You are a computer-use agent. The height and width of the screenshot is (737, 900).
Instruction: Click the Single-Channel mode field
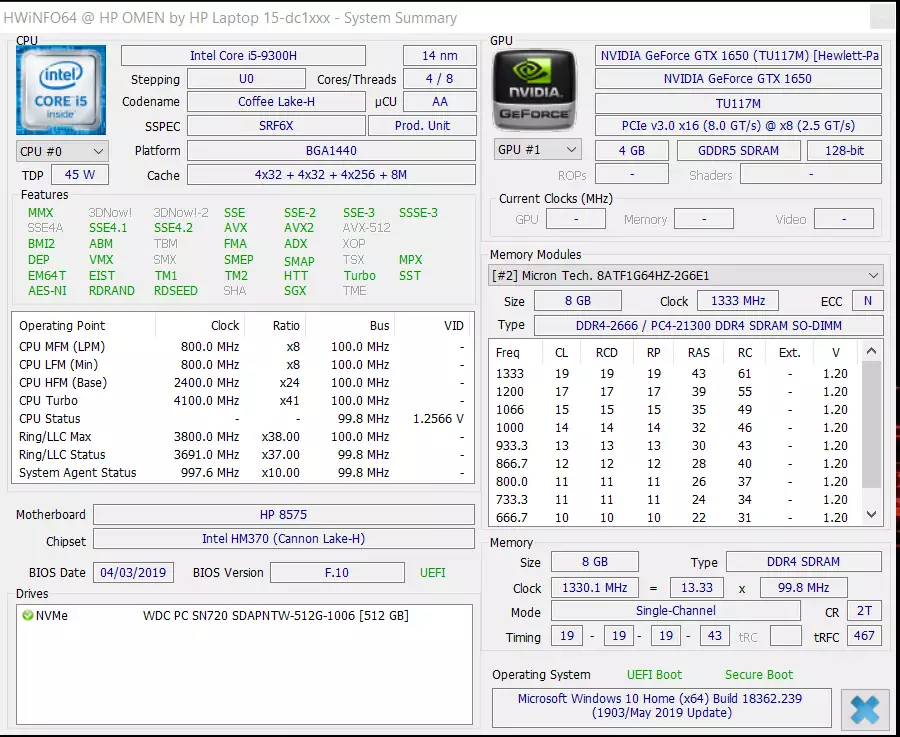676,611
